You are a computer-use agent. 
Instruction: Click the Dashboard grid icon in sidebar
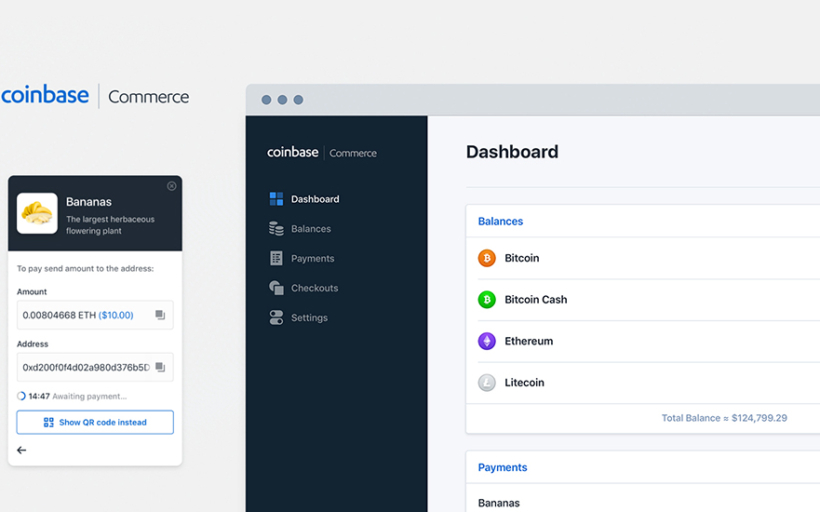(276, 199)
